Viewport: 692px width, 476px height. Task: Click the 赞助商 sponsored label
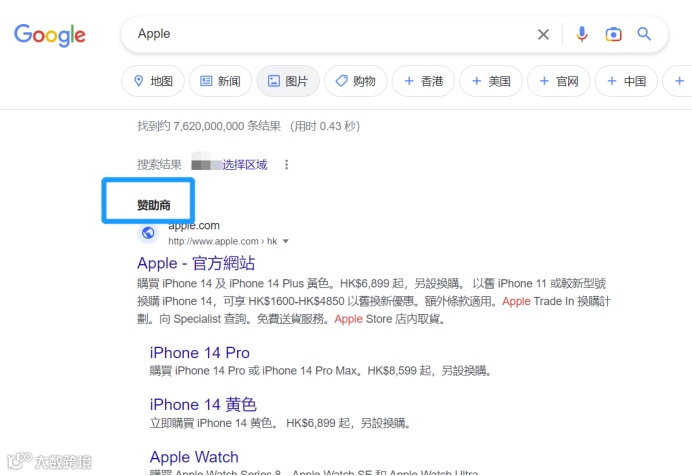coord(154,205)
